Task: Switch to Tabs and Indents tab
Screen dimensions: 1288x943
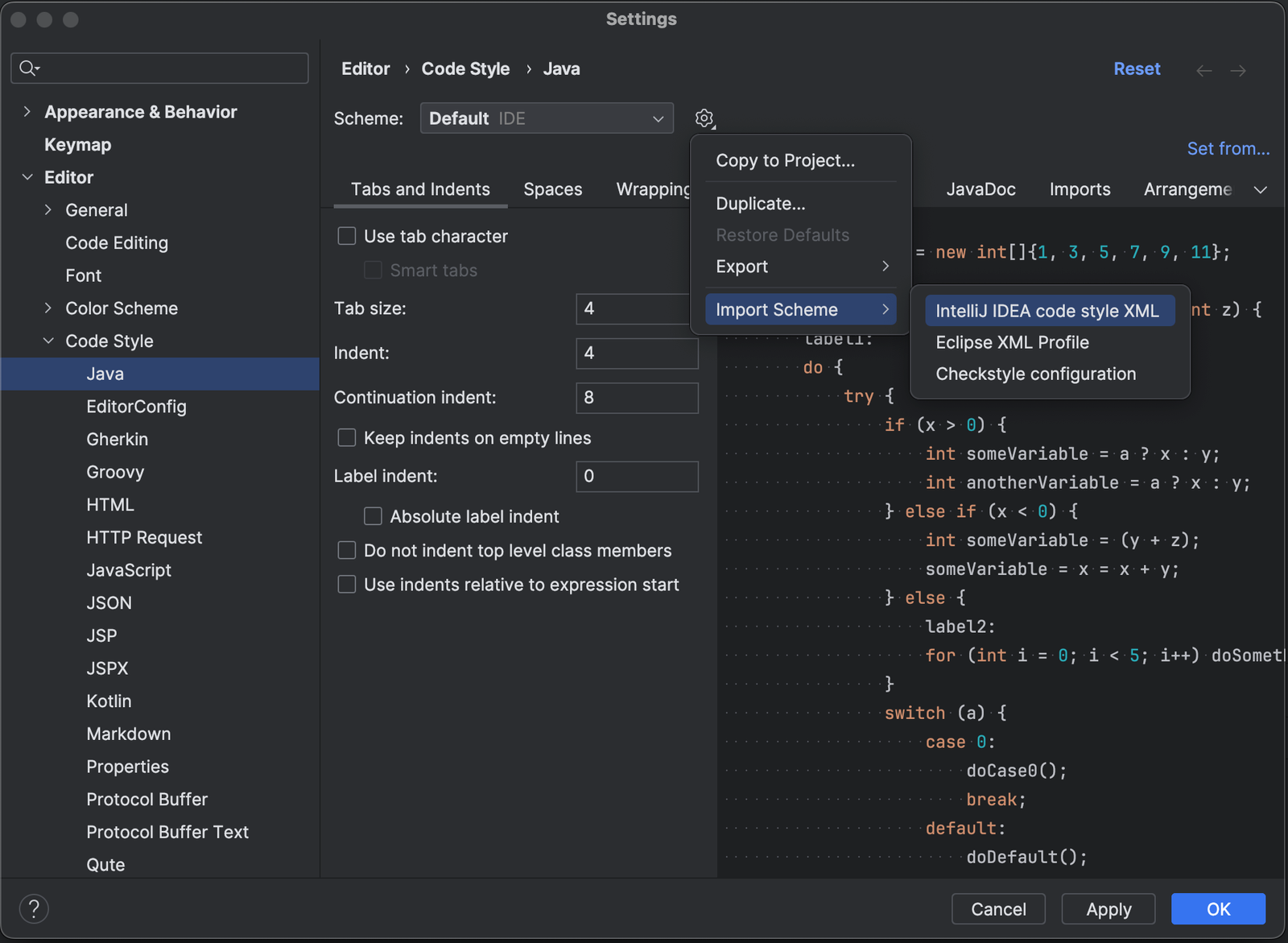Action: tap(420, 189)
